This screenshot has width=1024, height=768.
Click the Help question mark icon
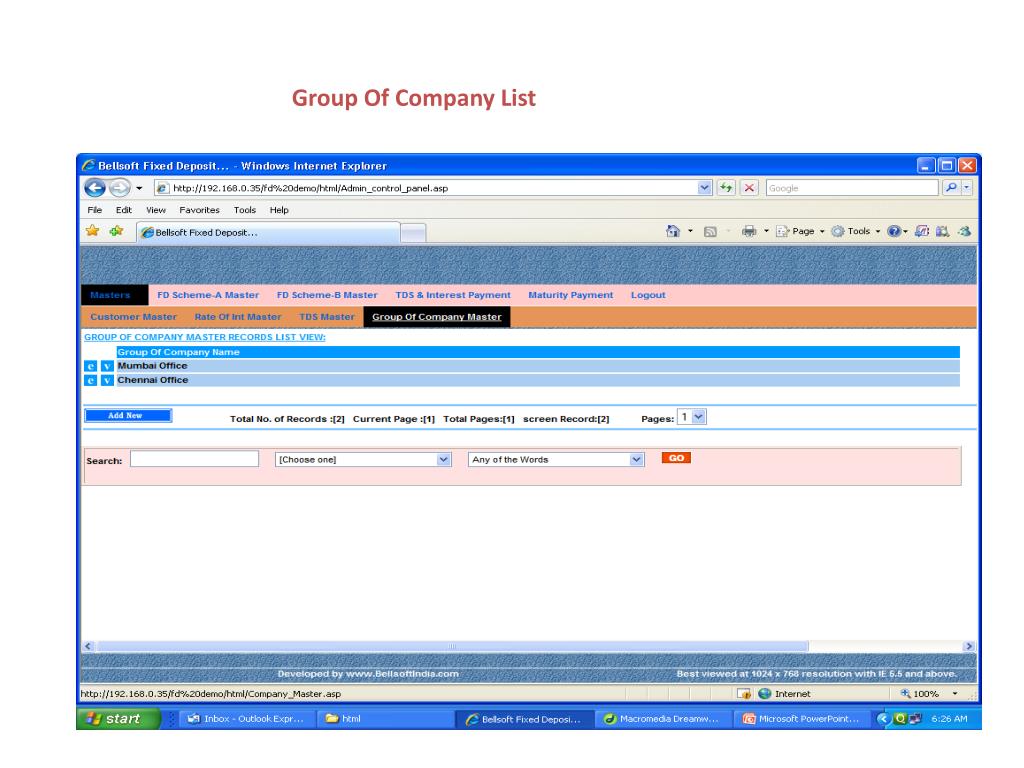(894, 231)
